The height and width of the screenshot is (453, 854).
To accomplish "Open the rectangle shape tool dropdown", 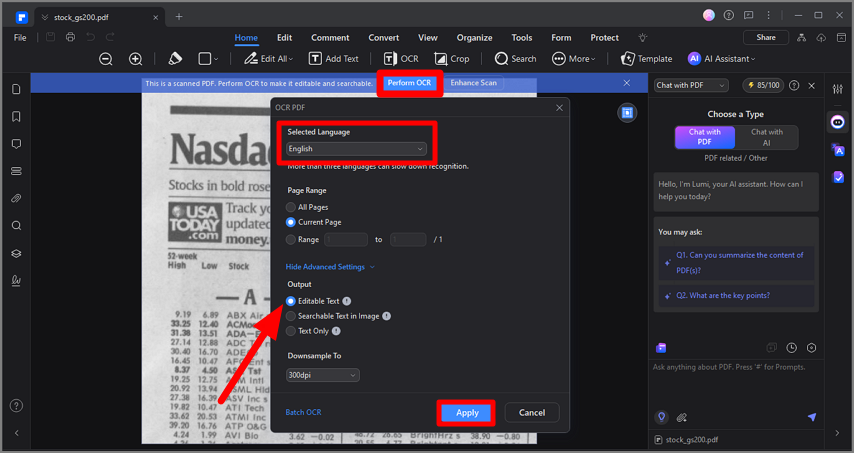I will pos(208,59).
